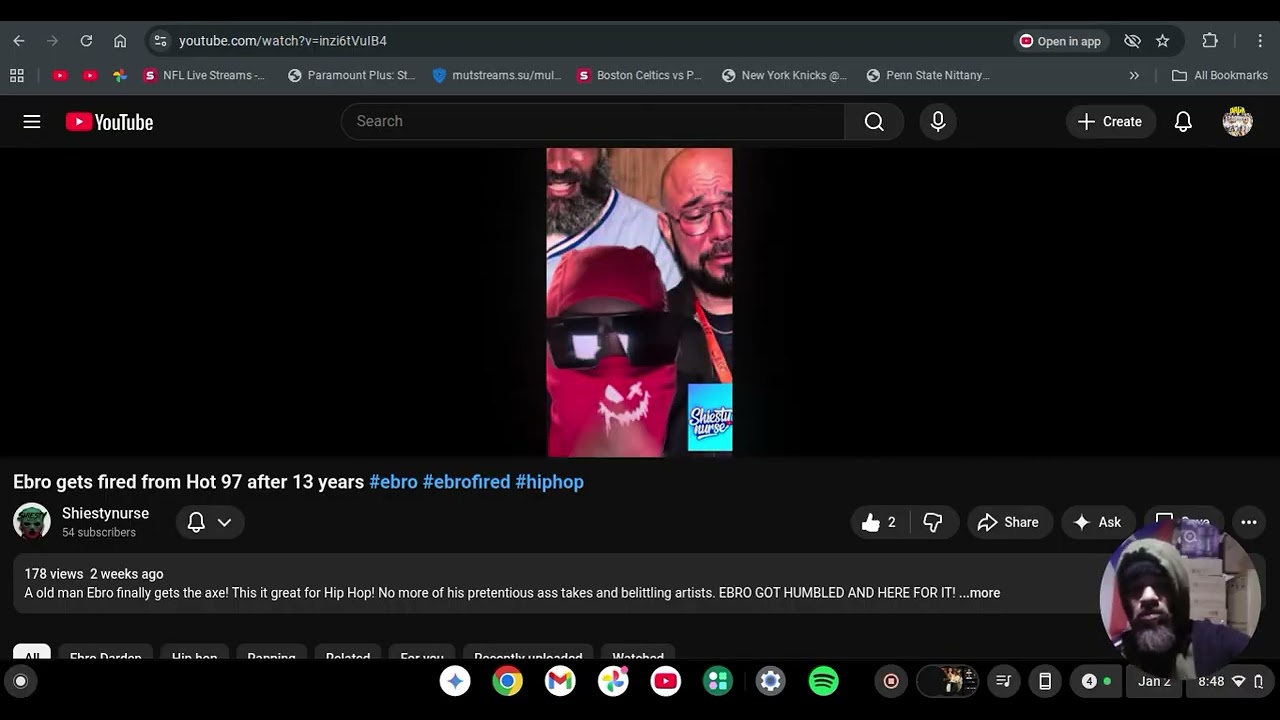Open the New York Knicks bookmark
The width and height of the screenshot is (1280, 720).
click(785, 75)
